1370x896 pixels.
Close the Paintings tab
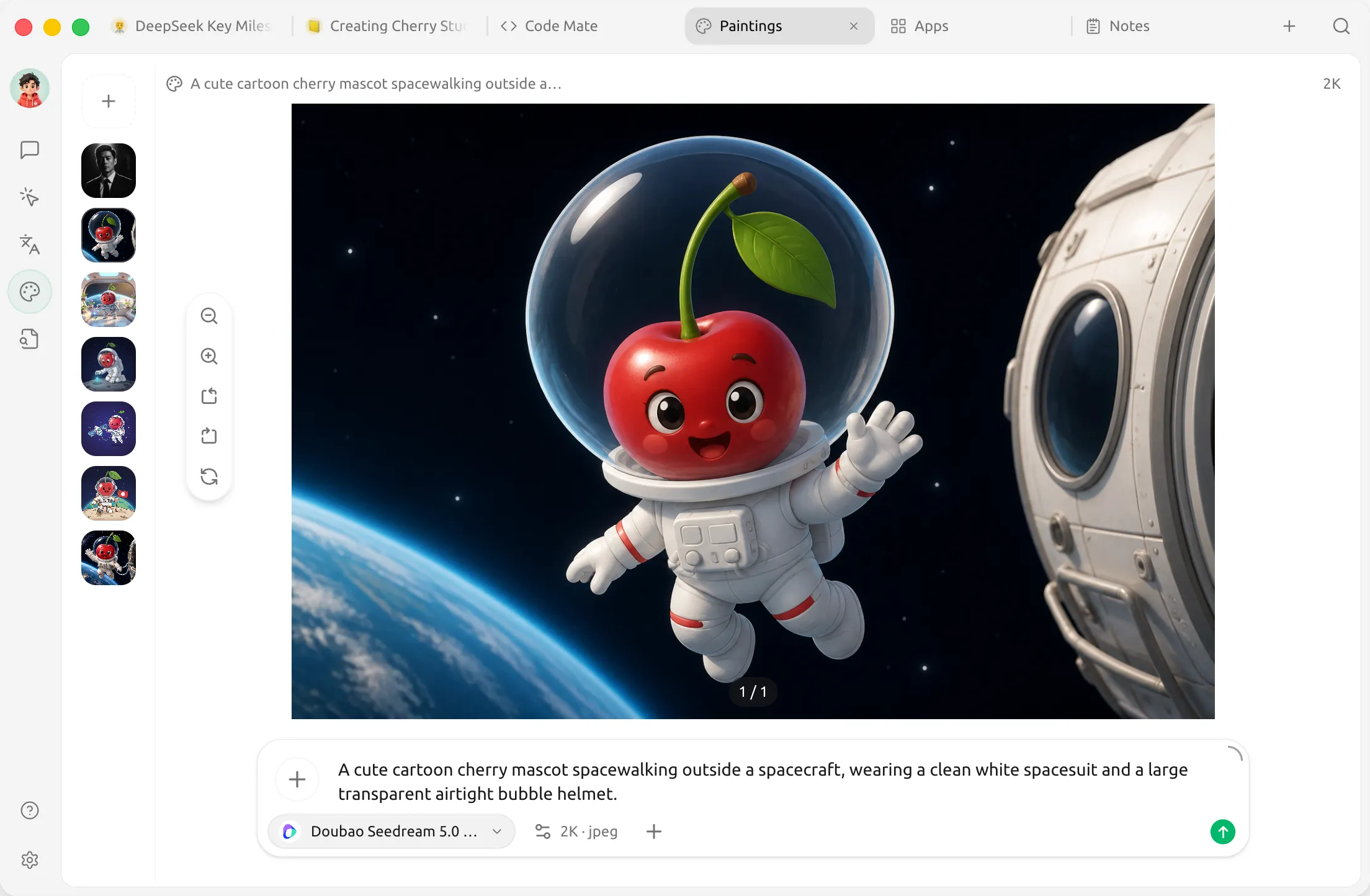click(x=854, y=26)
